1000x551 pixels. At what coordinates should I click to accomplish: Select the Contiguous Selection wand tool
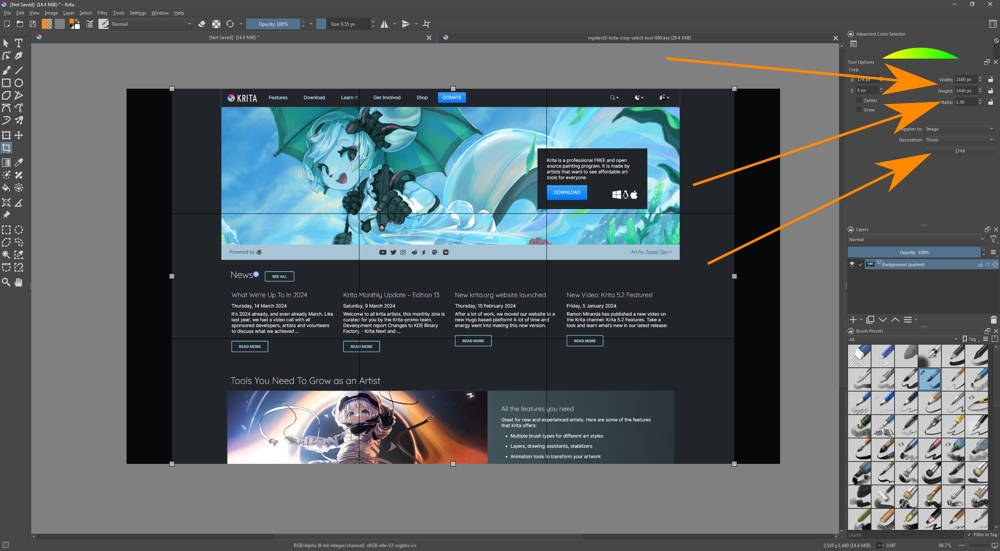coord(6,255)
